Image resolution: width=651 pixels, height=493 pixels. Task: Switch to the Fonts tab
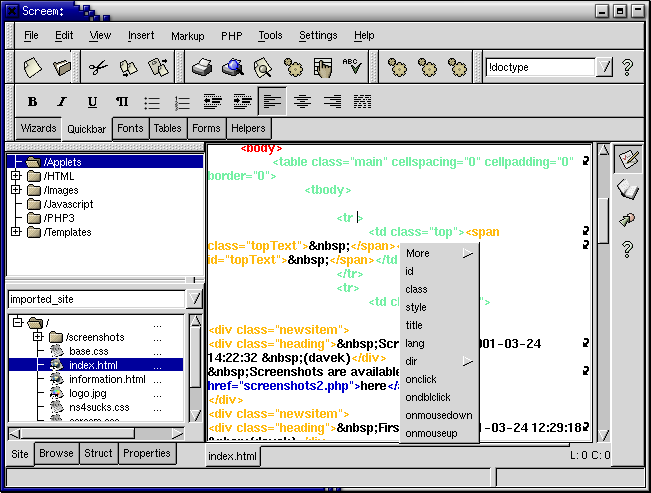130,128
